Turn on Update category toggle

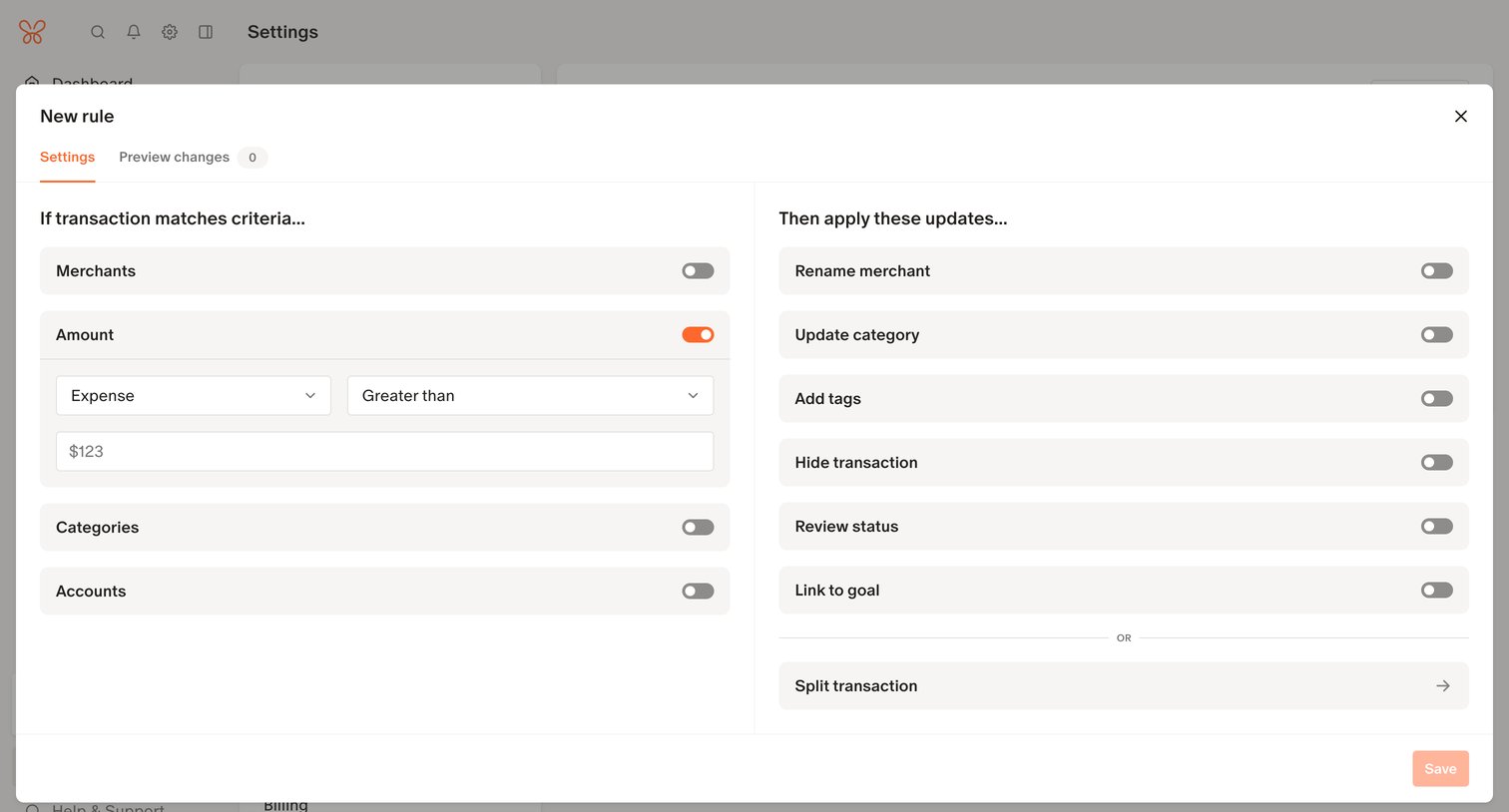click(x=1437, y=335)
